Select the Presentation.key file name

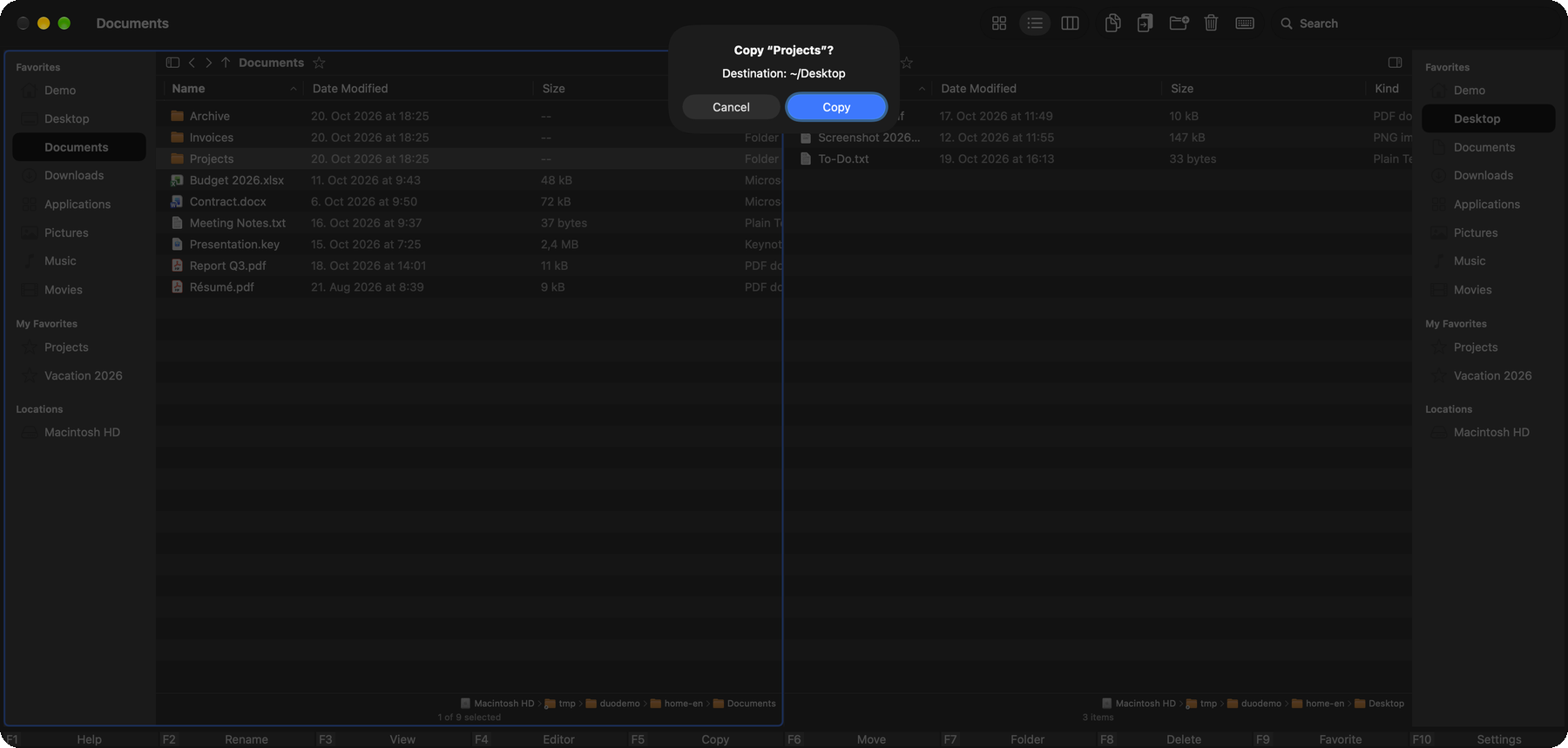click(234, 245)
